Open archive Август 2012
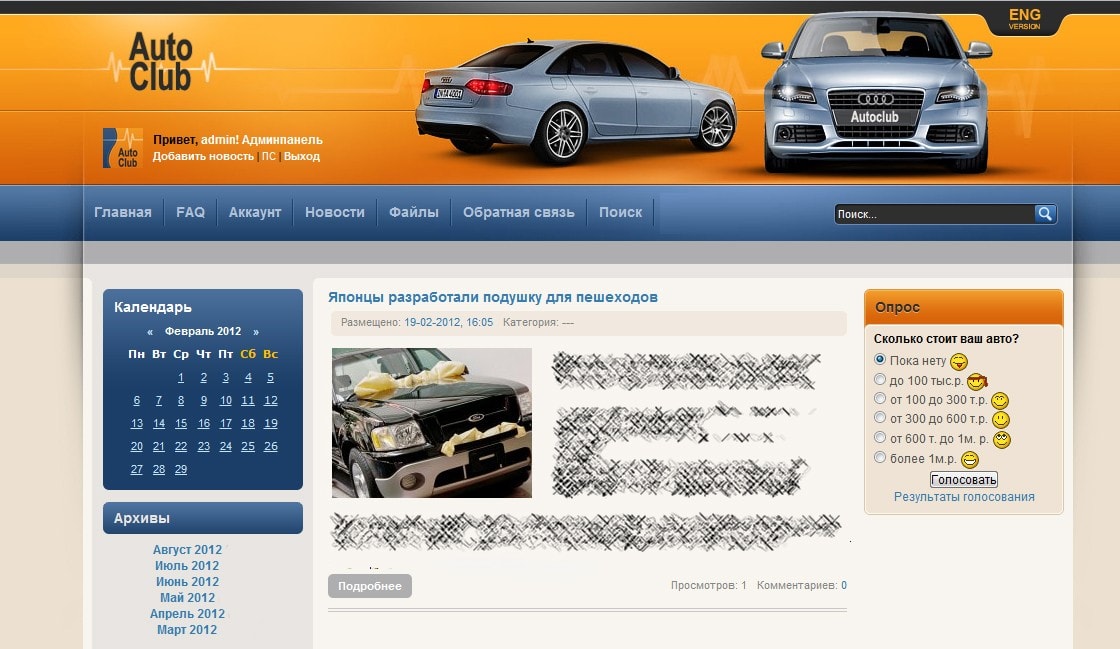This screenshot has width=1120, height=649. (x=187, y=550)
